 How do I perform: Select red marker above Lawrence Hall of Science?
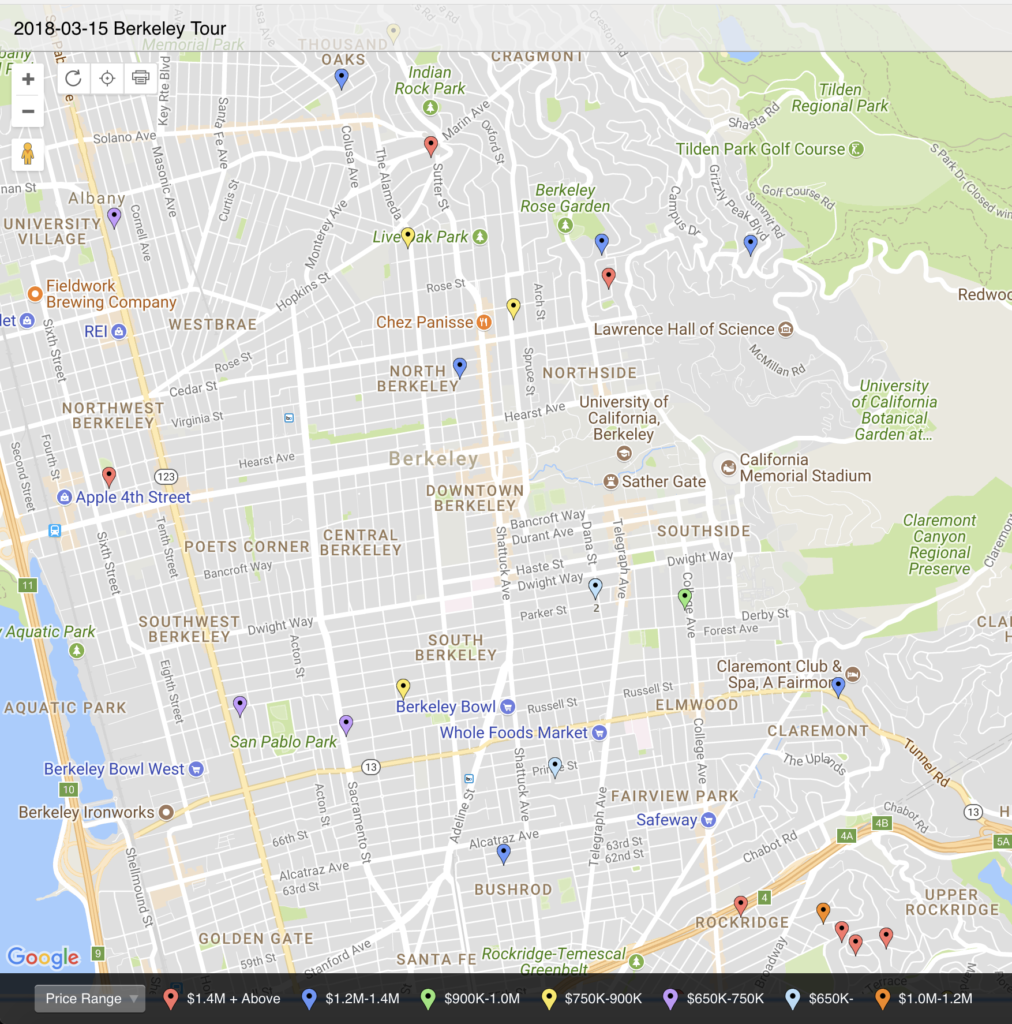tap(609, 278)
